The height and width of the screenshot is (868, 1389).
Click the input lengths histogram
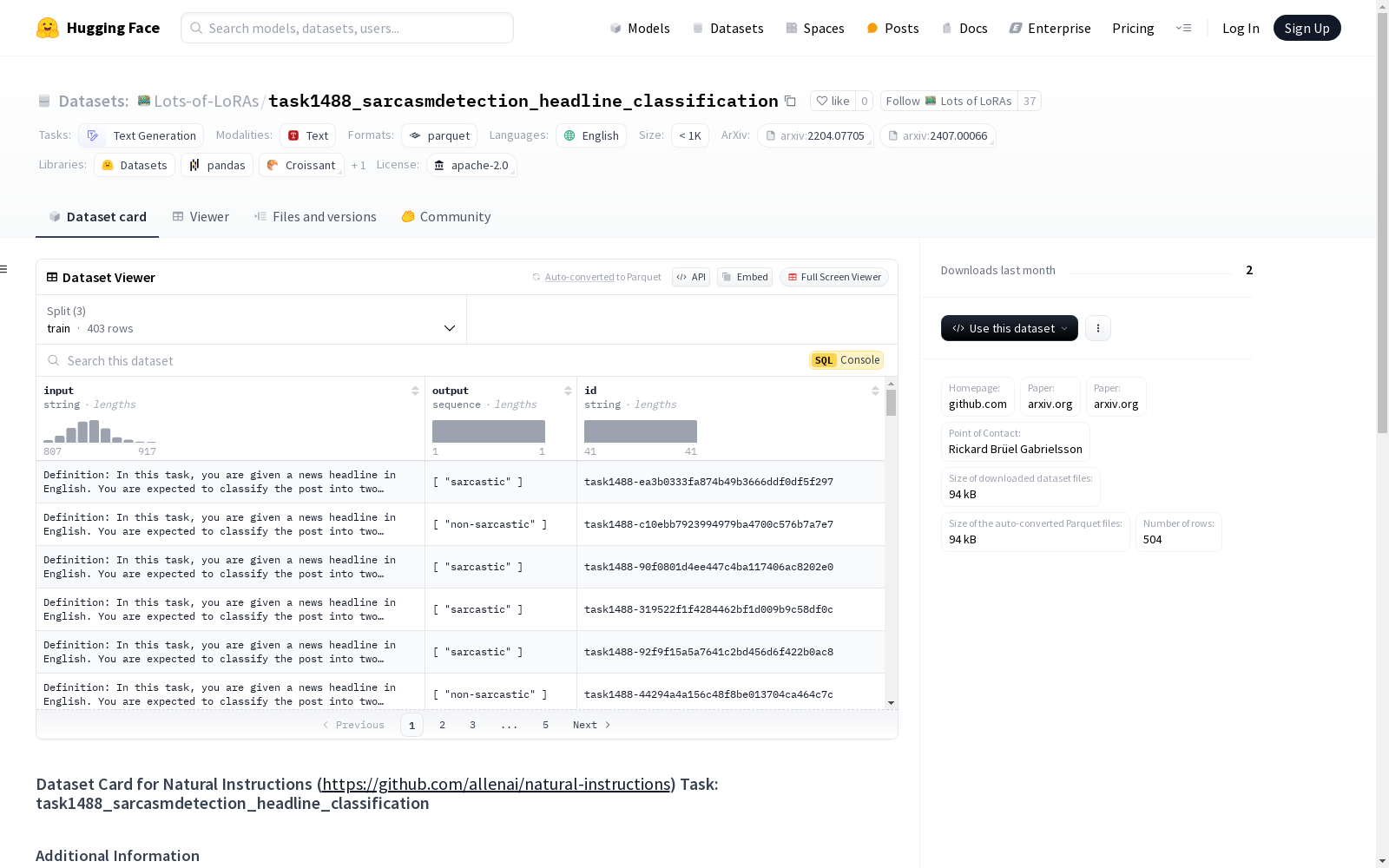tap(100, 431)
